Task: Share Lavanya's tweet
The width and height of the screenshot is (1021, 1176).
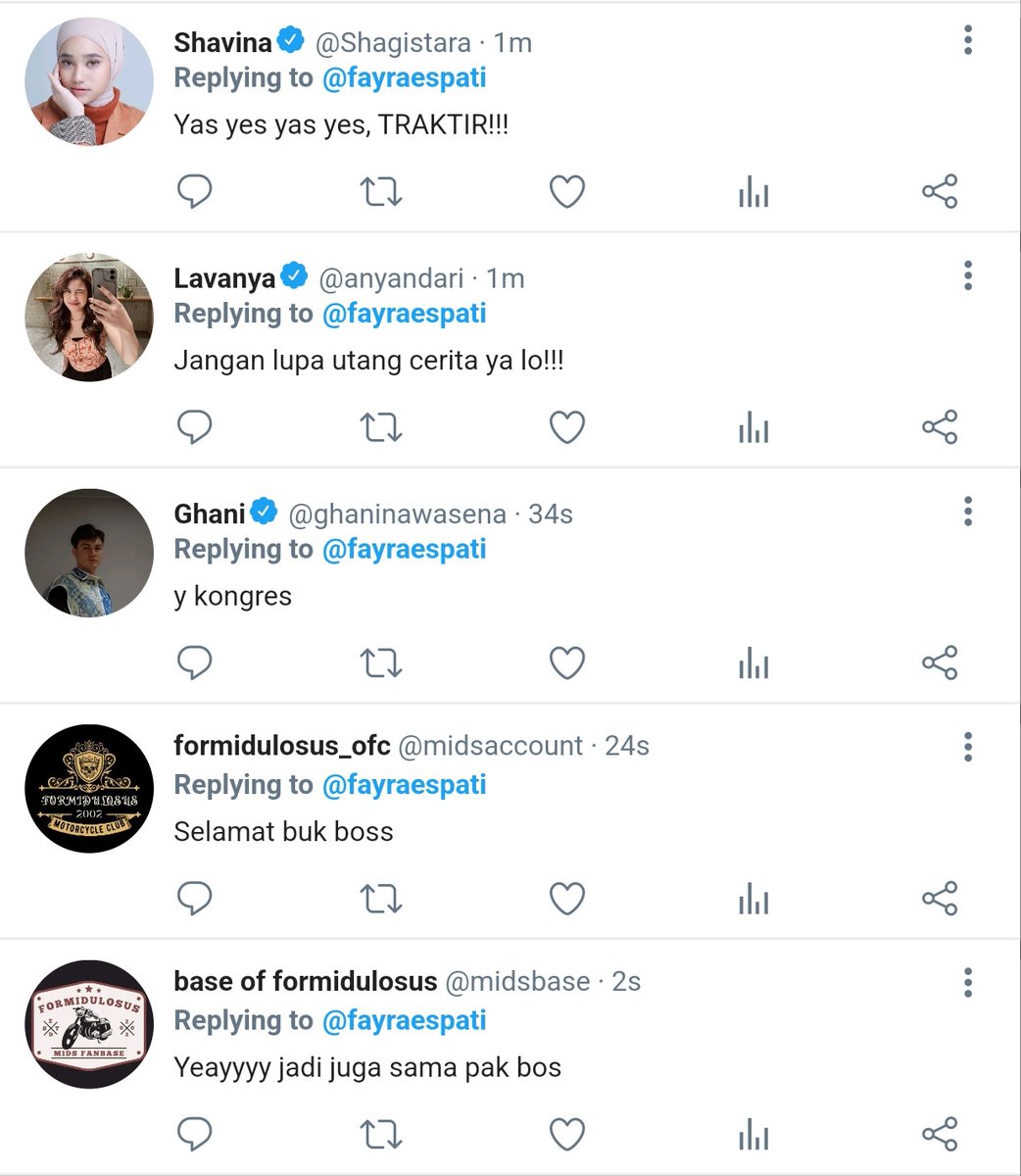Action: [x=940, y=427]
